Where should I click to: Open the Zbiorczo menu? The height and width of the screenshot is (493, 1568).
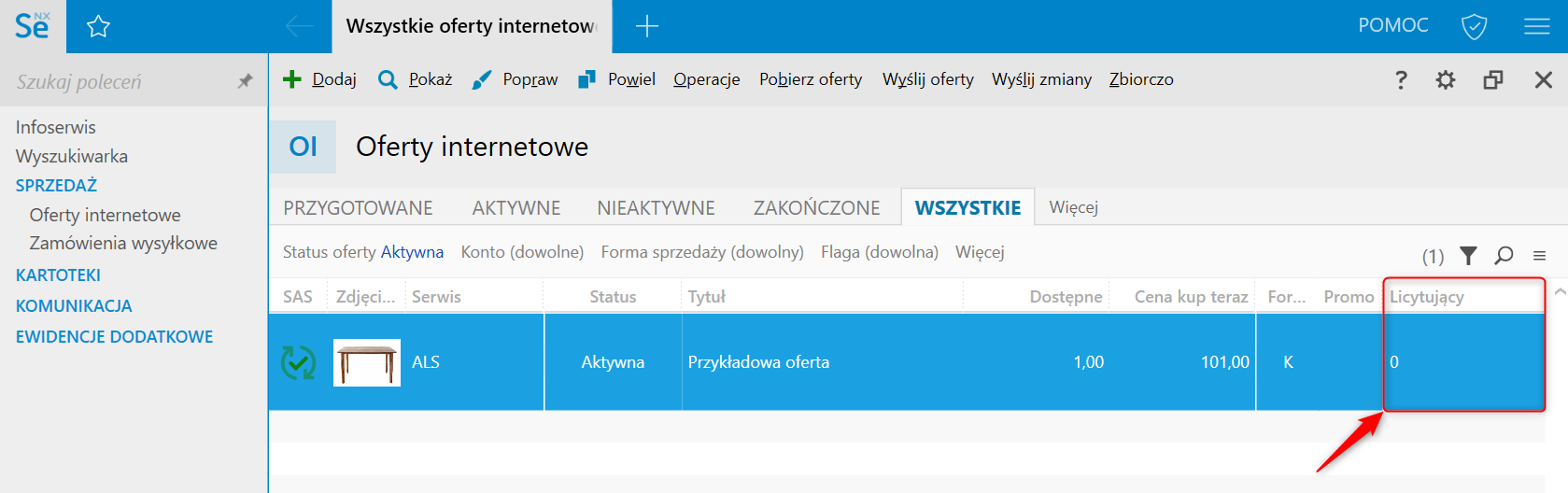point(1141,79)
